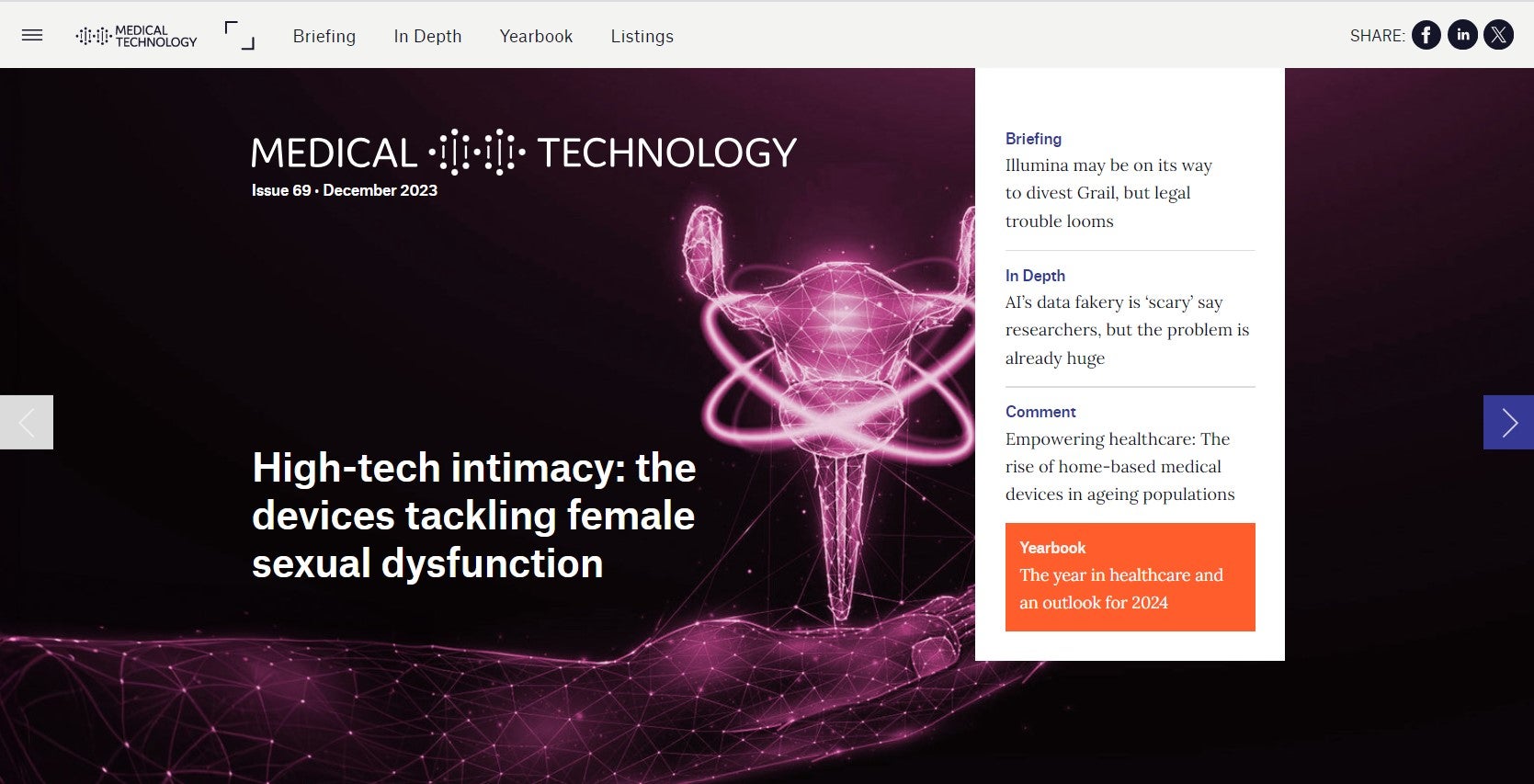Go to the previous page arrow
This screenshot has height=784, width=1534.
click(x=27, y=423)
